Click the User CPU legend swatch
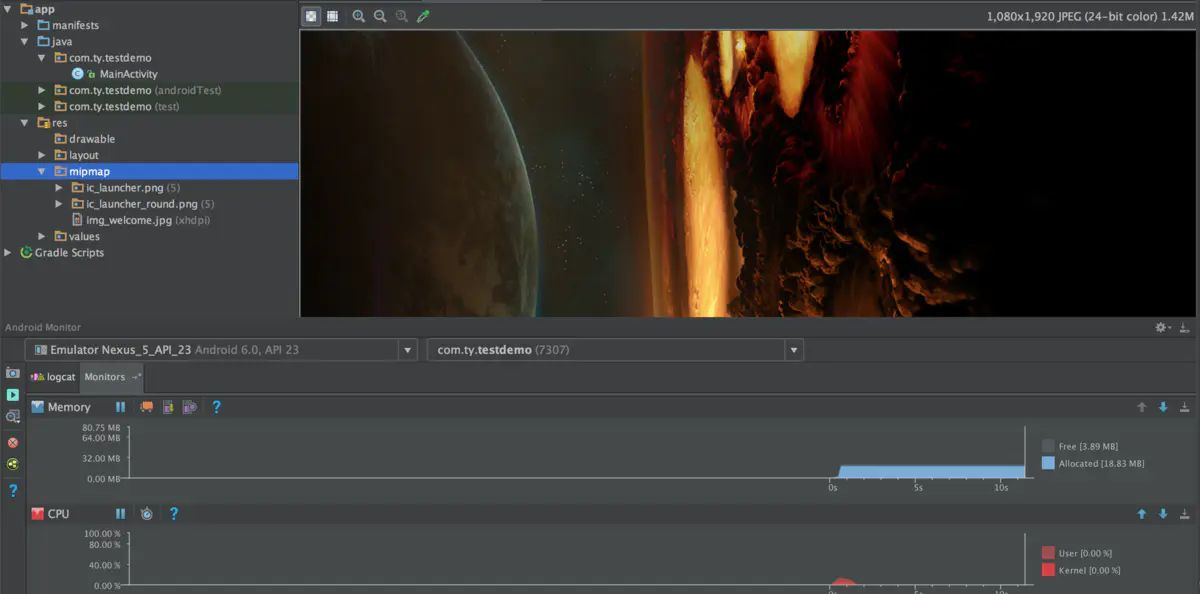1200x594 pixels. [1048, 552]
